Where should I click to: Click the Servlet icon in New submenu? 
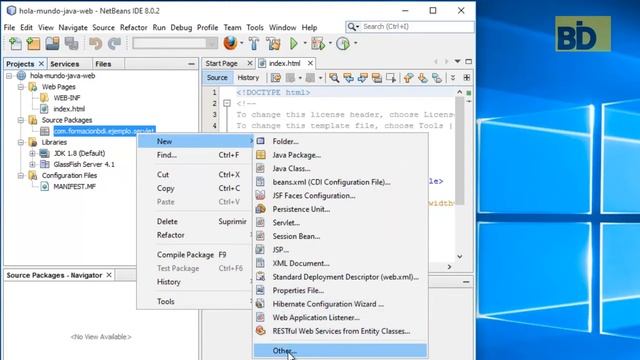260,222
